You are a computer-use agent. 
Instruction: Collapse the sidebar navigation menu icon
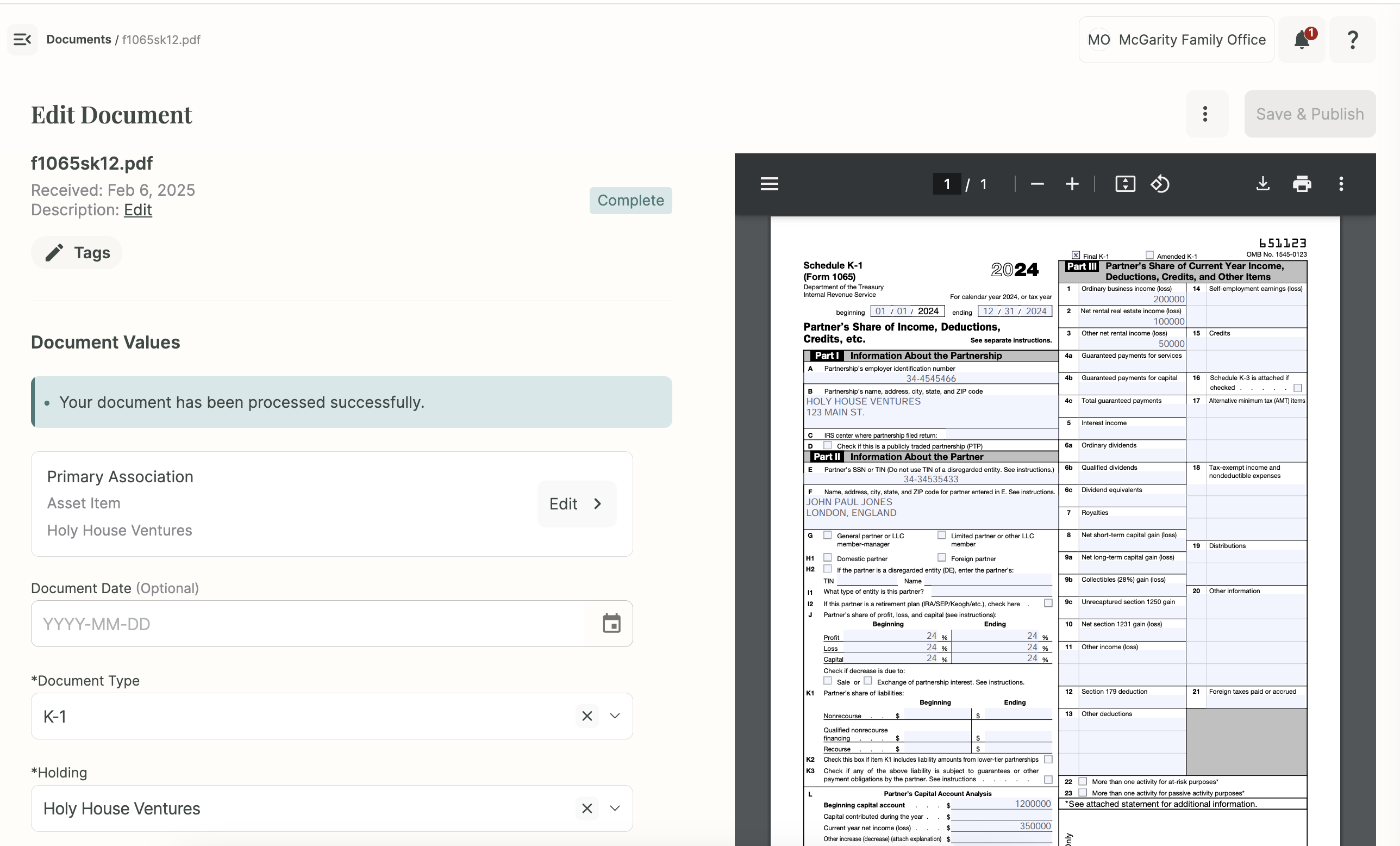(x=22, y=39)
